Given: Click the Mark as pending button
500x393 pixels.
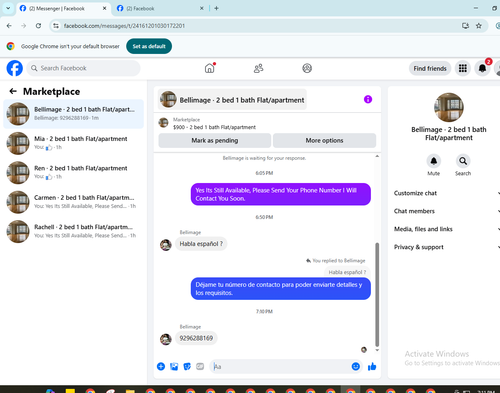Looking at the screenshot, I should (215, 140).
